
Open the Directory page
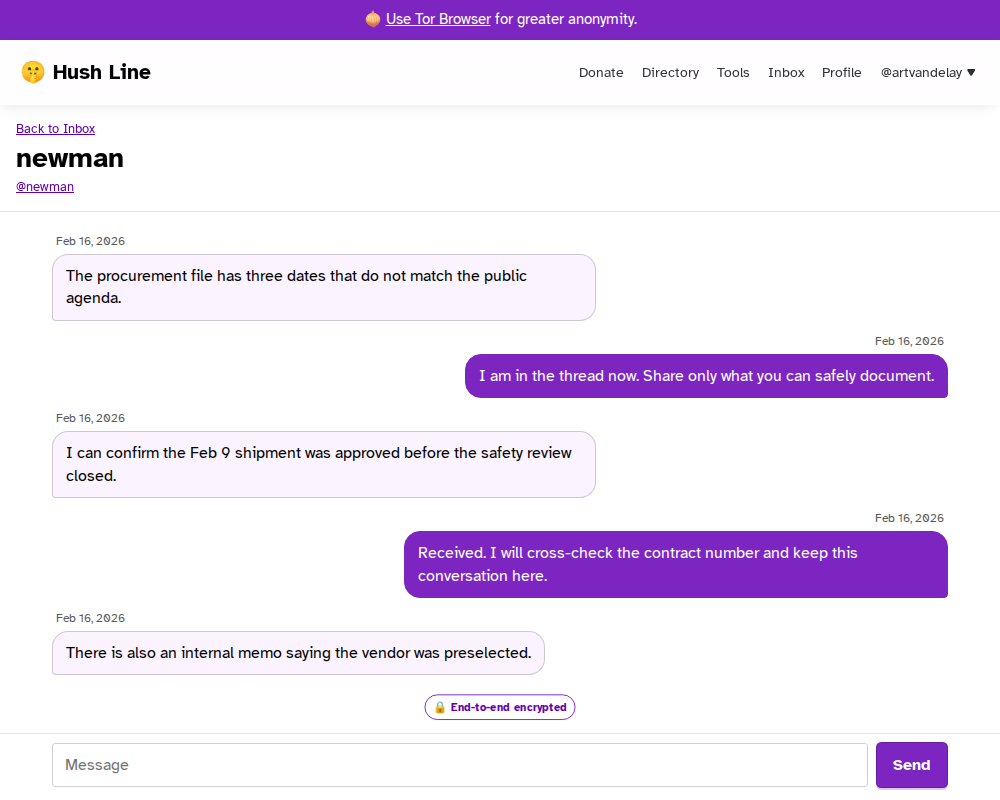[x=670, y=73]
